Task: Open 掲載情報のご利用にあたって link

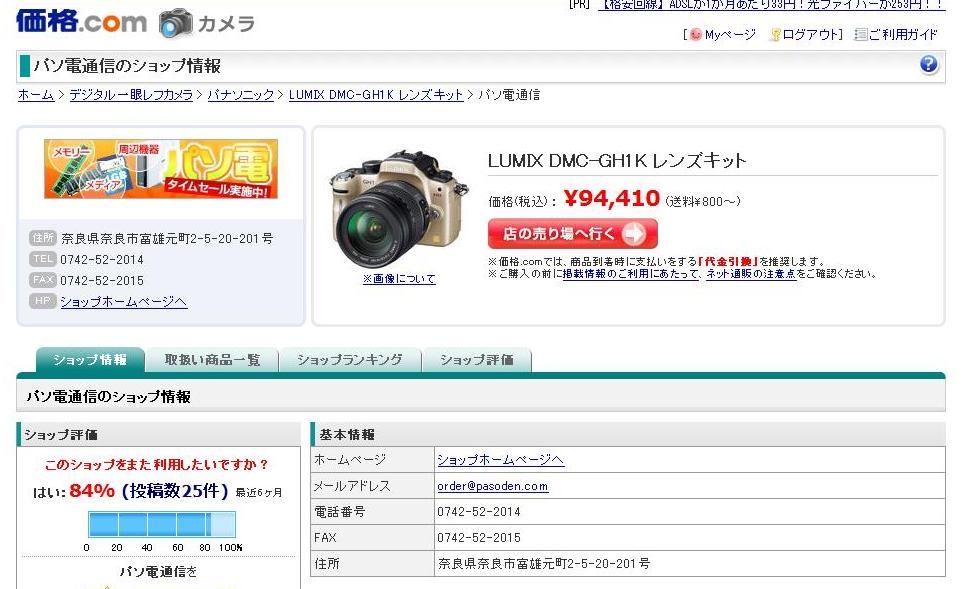Action: coord(630,274)
